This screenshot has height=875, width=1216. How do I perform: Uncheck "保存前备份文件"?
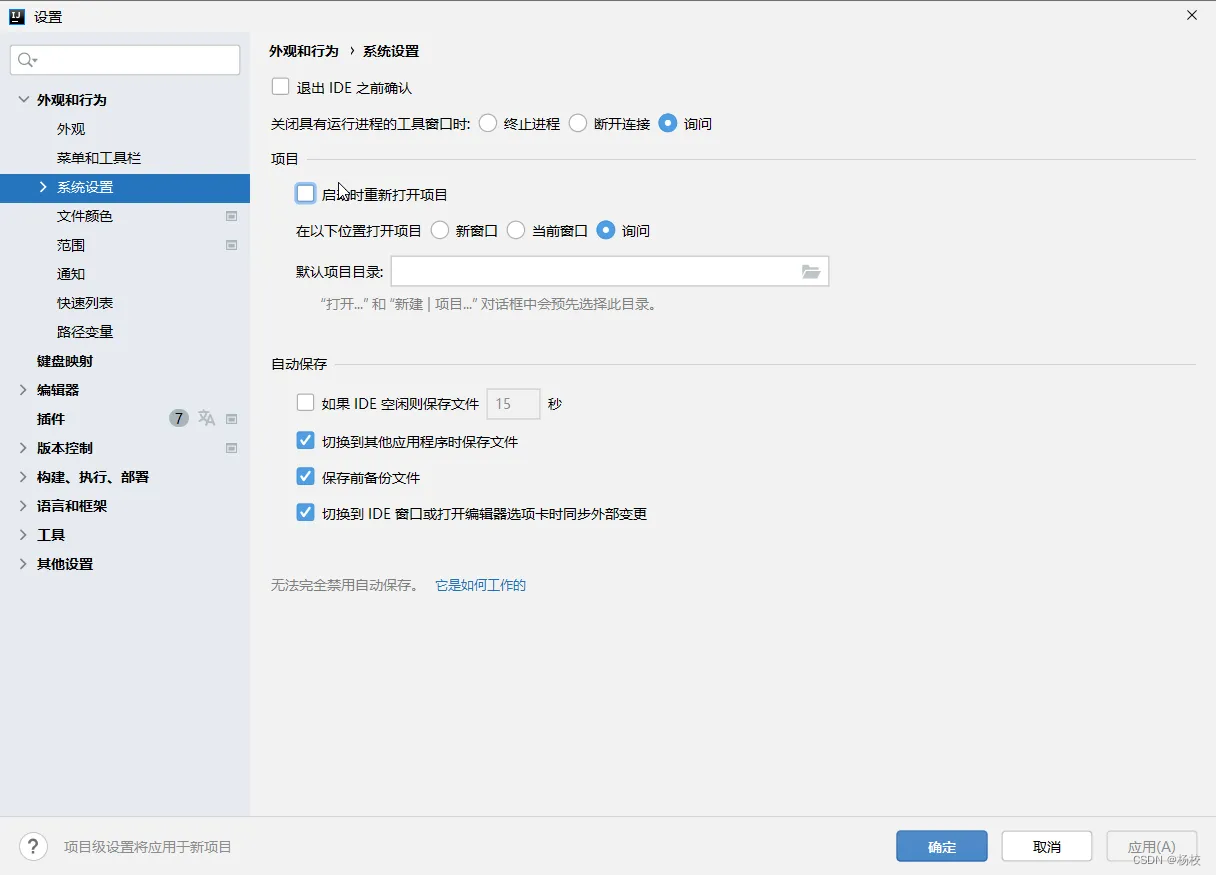tap(305, 477)
